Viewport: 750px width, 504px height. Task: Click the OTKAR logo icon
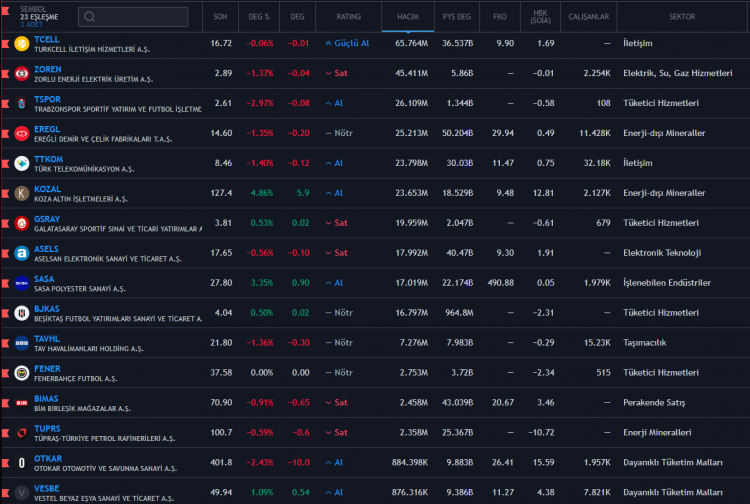[x=22, y=463]
